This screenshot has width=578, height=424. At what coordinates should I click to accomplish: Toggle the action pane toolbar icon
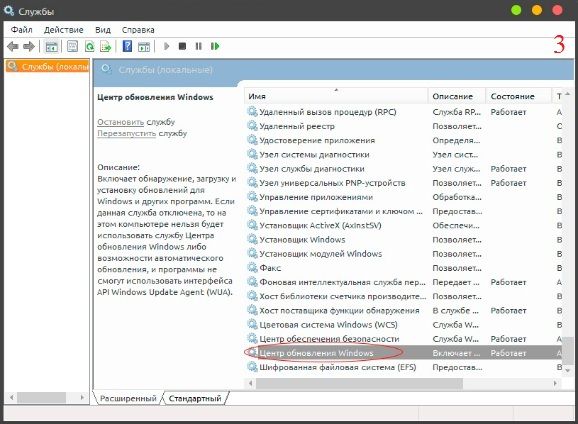pyautogui.click(x=144, y=46)
